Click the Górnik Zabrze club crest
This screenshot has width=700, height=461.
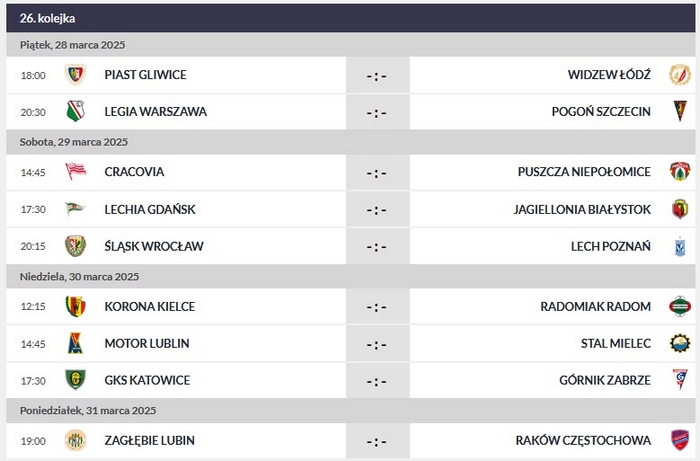680,380
